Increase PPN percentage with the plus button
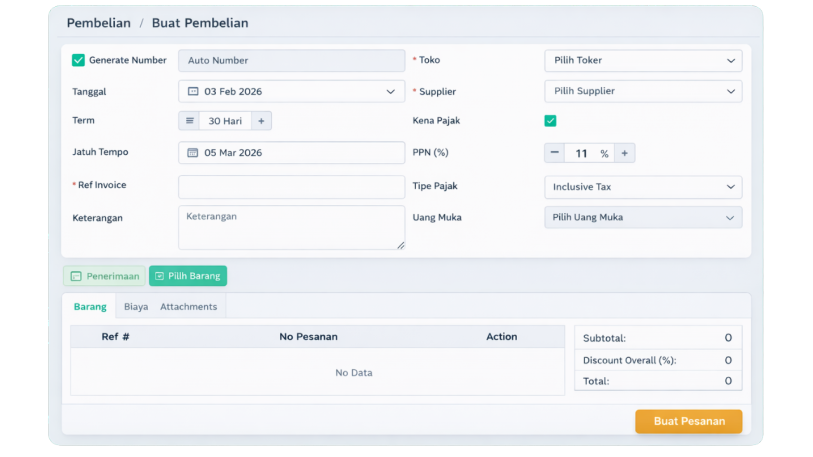This screenshot has height=457, width=813. [x=624, y=154]
